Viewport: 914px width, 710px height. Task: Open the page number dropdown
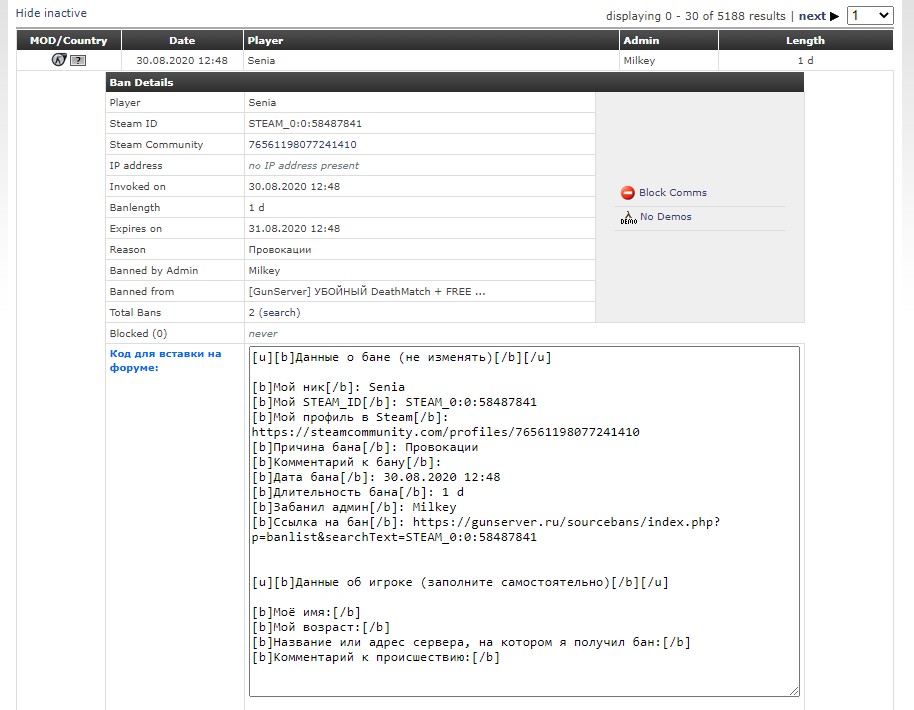click(x=869, y=16)
